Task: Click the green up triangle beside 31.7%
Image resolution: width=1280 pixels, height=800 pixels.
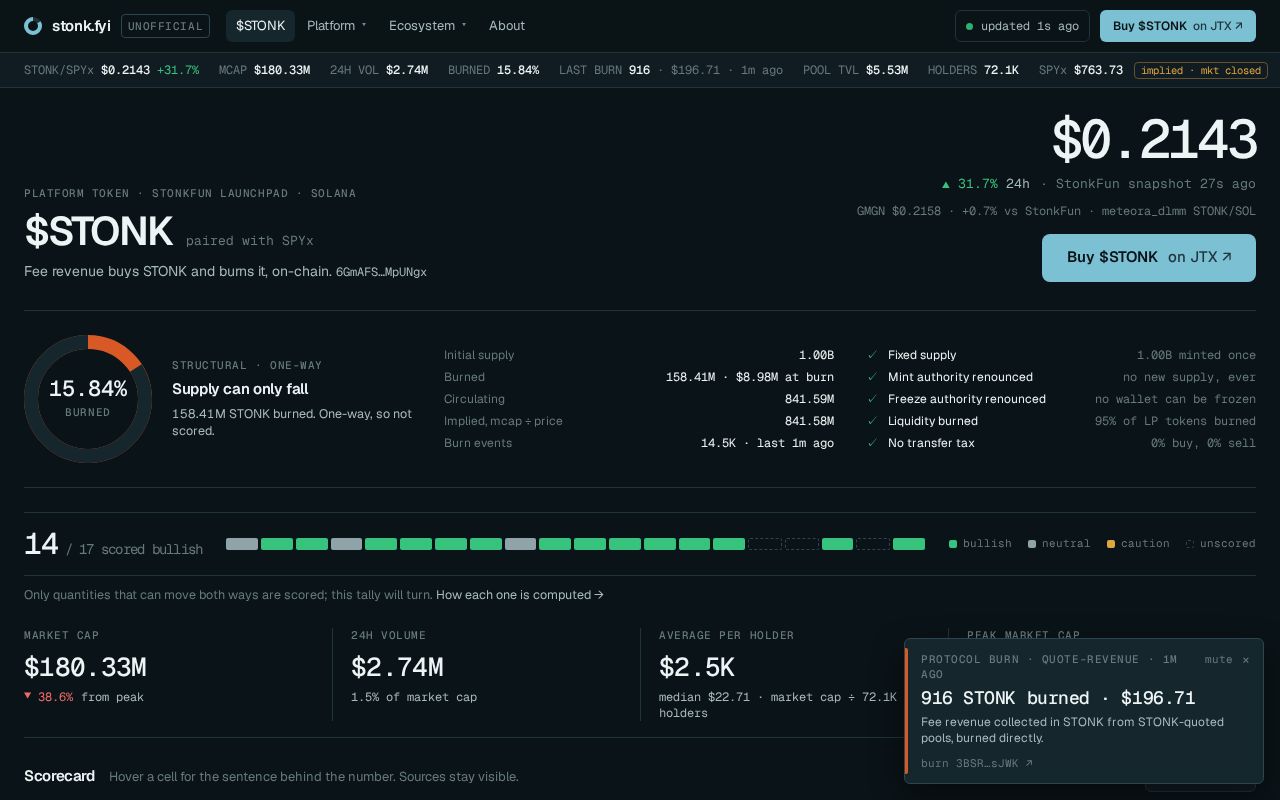Action: pyautogui.click(x=946, y=184)
